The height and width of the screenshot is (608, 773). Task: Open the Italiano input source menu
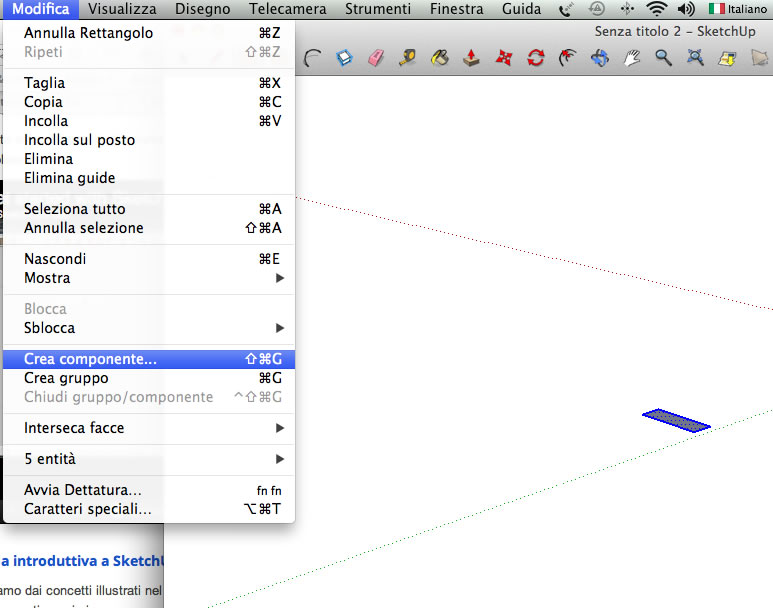coord(737,9)
